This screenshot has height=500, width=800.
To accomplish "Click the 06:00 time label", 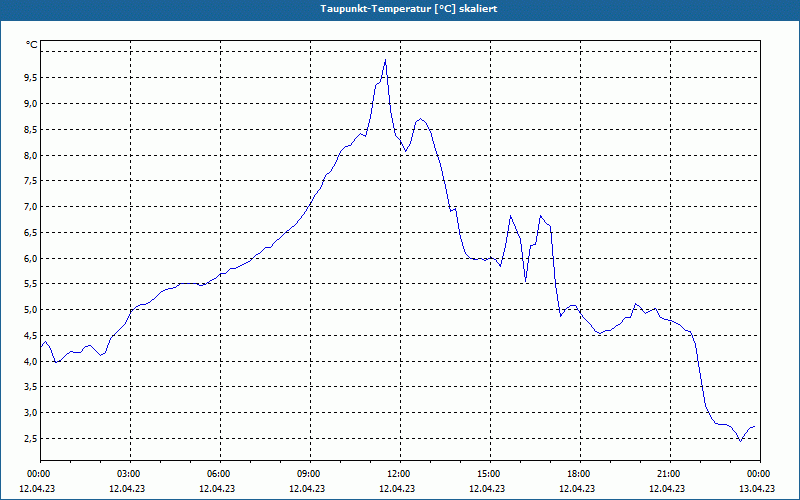I will coord(220,474).
